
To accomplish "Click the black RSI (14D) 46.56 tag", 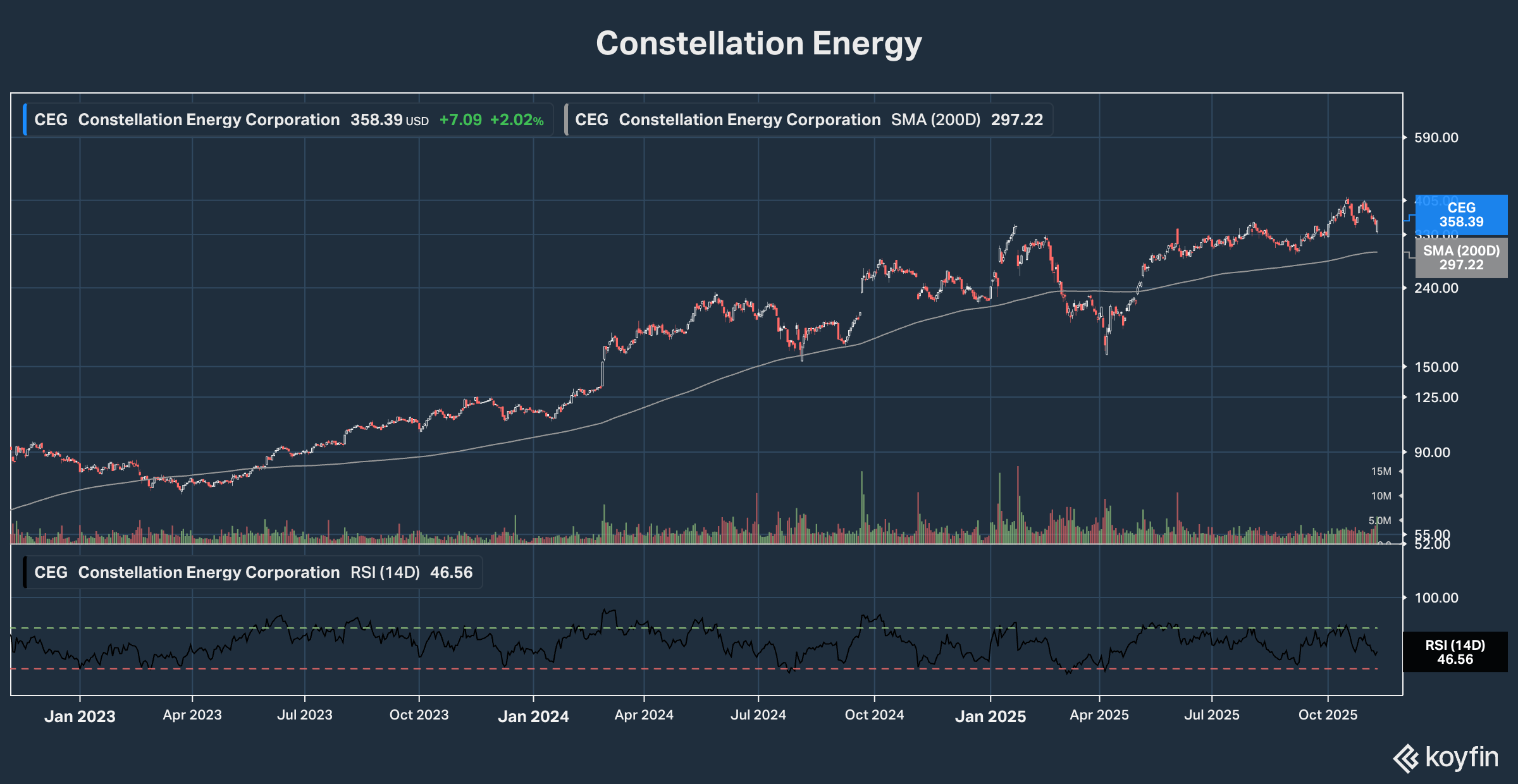I will [x=1455, y=652].
